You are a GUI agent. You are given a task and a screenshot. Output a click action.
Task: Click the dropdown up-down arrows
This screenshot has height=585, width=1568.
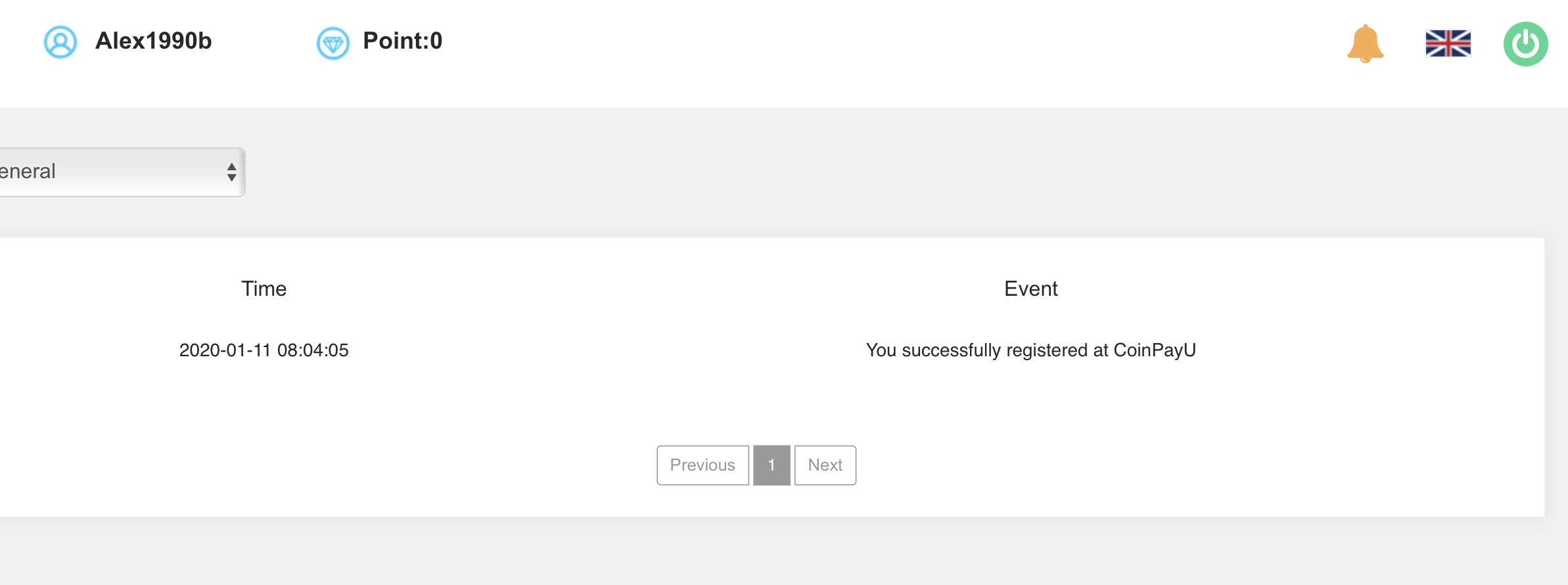[231, 172]
